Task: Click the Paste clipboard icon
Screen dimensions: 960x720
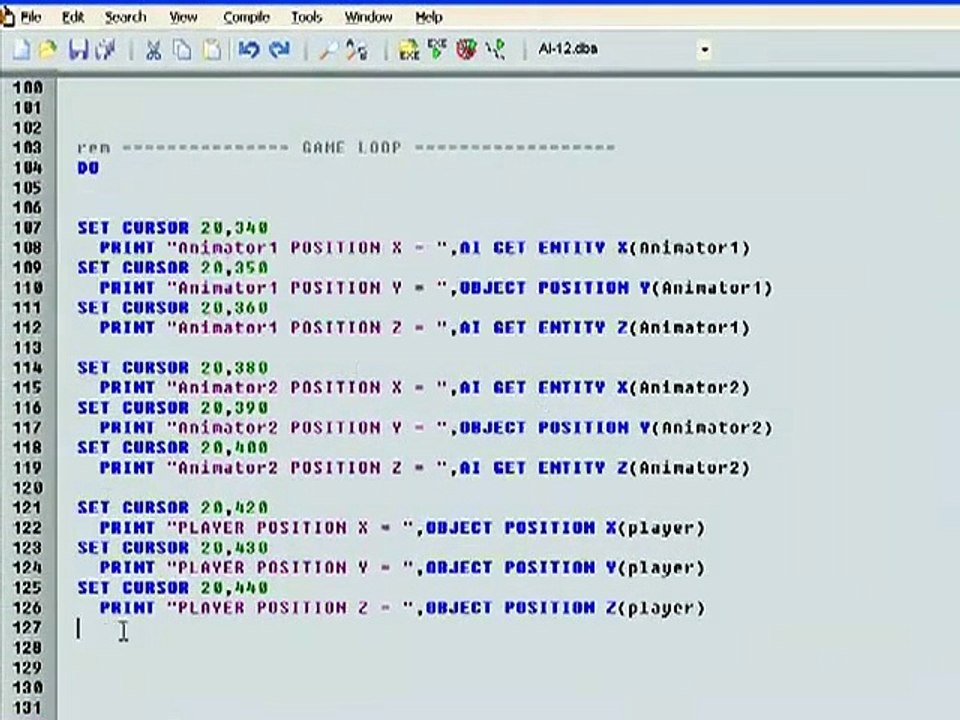Action: [212, 50]
